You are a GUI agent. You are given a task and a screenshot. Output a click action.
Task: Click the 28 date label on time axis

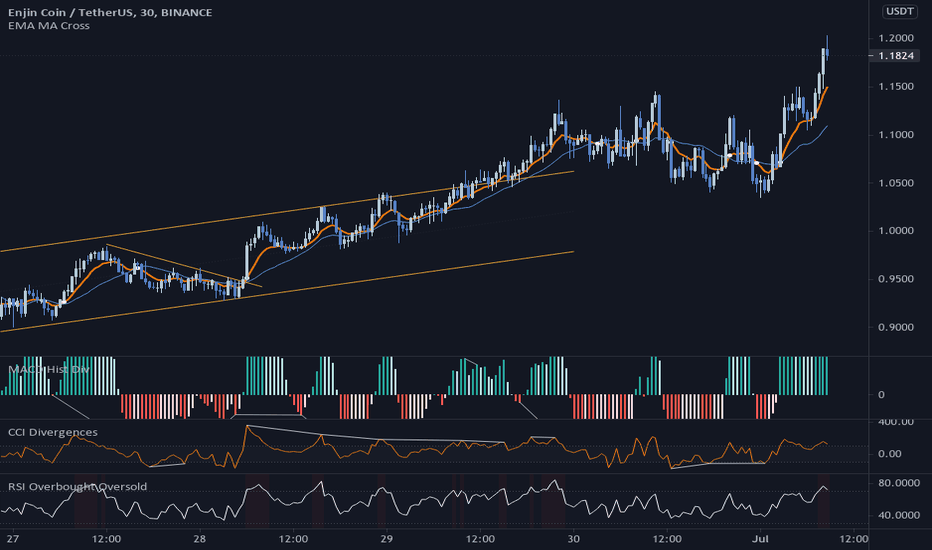[200, 539]
